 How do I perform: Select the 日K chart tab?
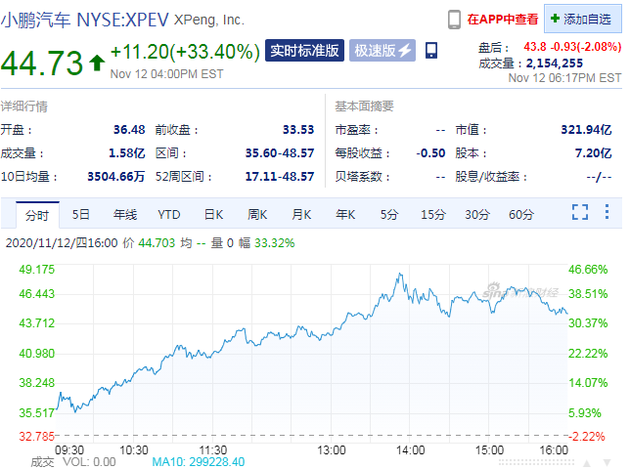[213, 215]
